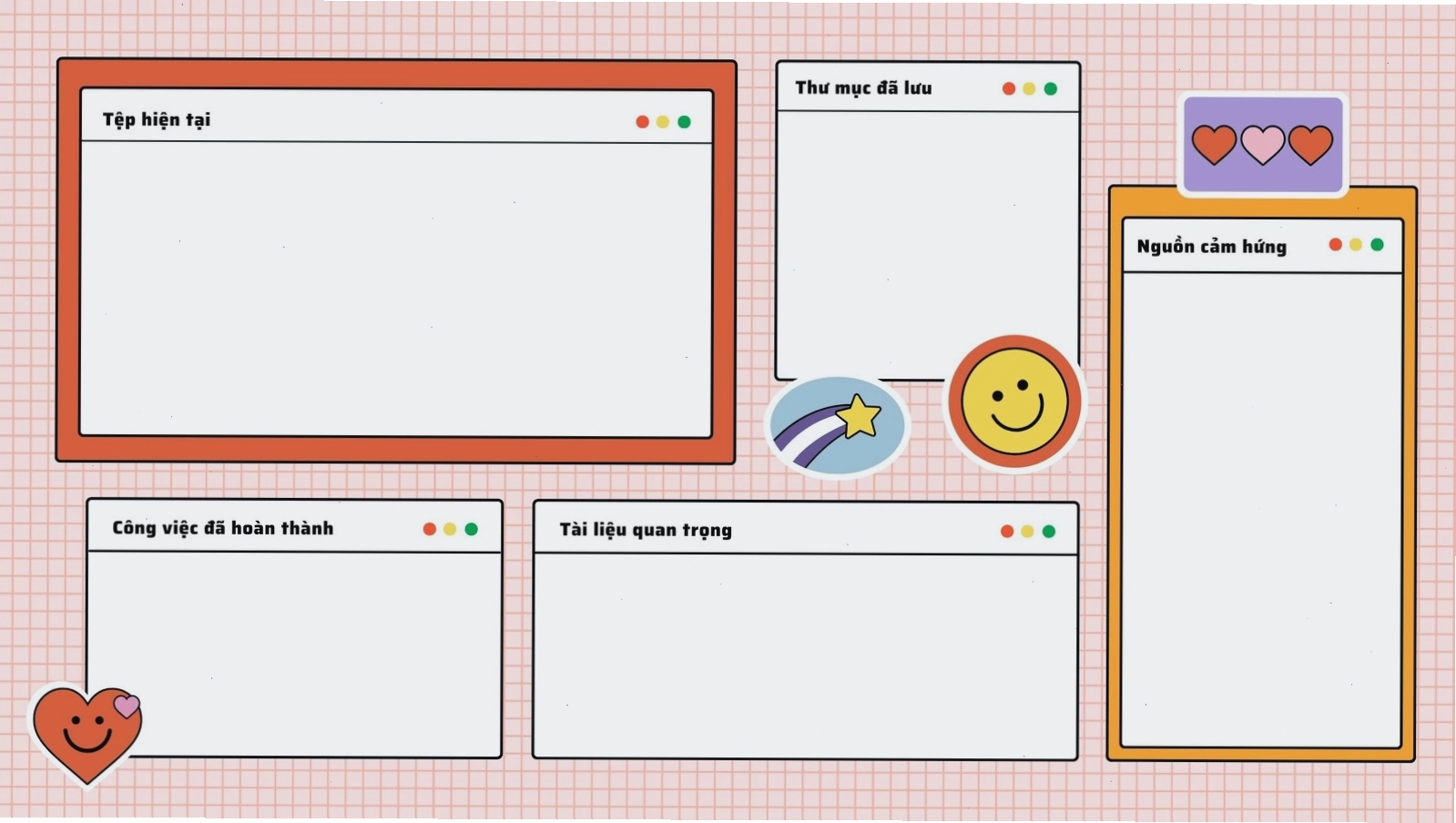Screen dimensions: 1456x823
Task: Click the red dot in Tệp hiện tại window
Action: [642, 122]
